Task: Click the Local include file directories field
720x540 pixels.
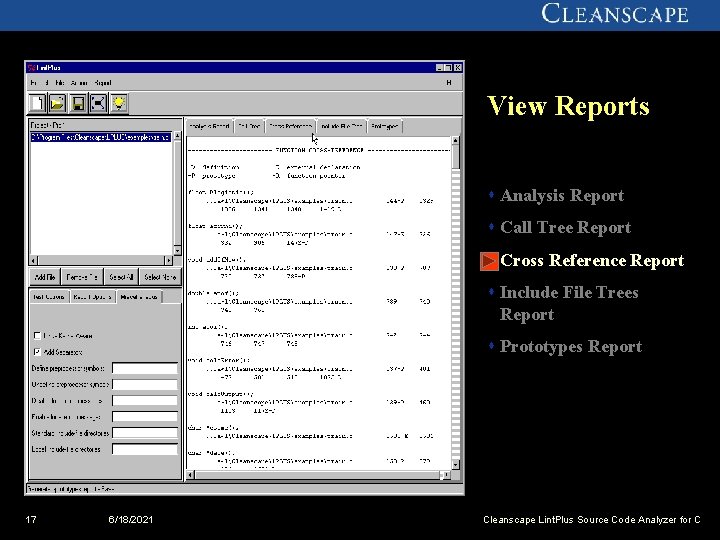Action: click(145, 449)
